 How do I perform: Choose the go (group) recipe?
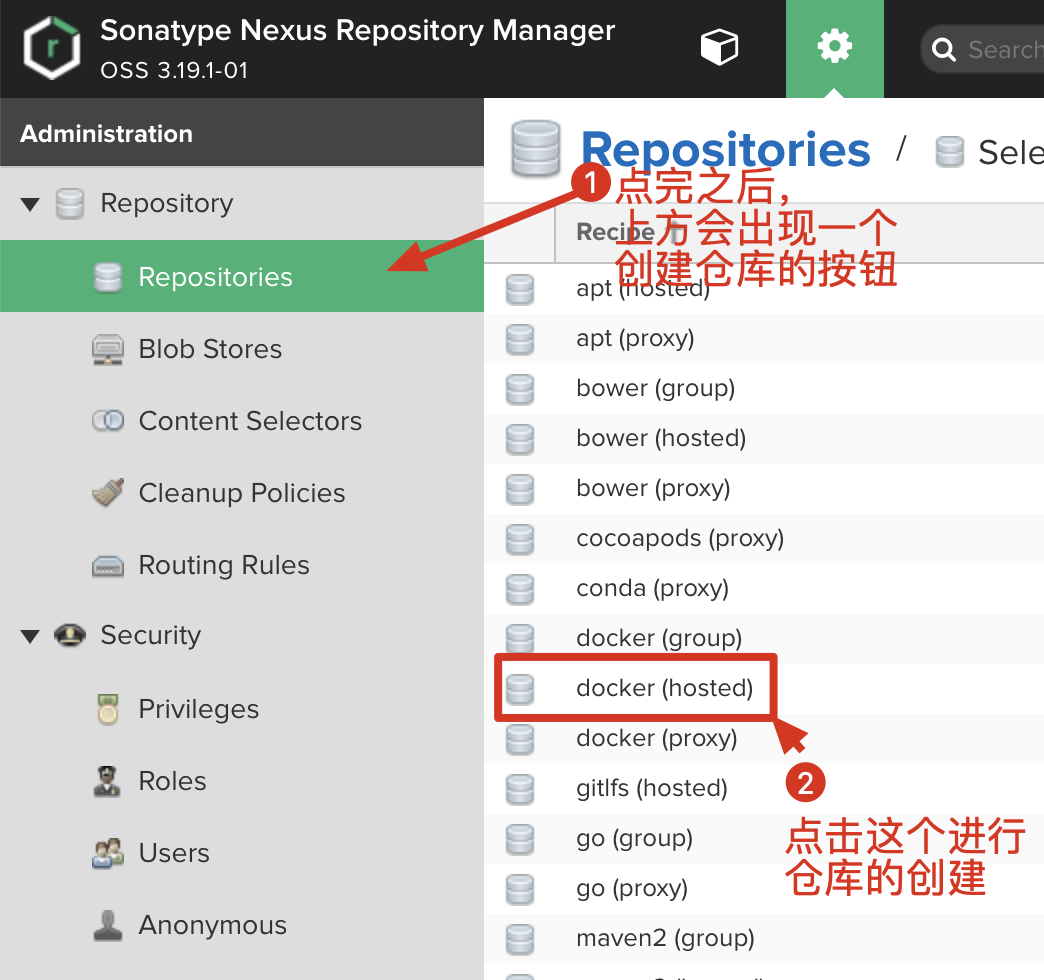tap(635, 838)
